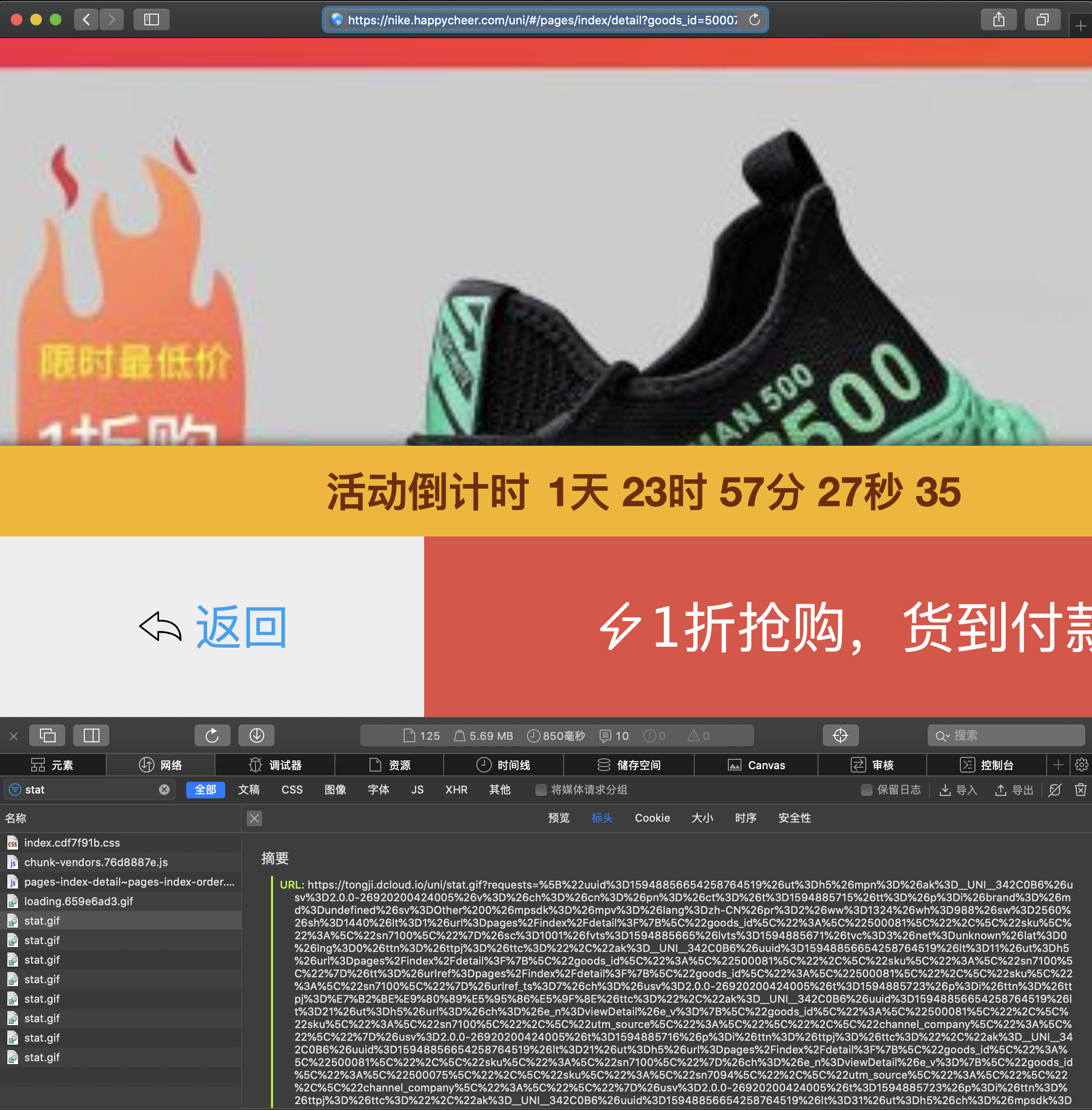The image size is (1092, 1110).
Task: Add a new inspector tab
Action: [1058, 765]
